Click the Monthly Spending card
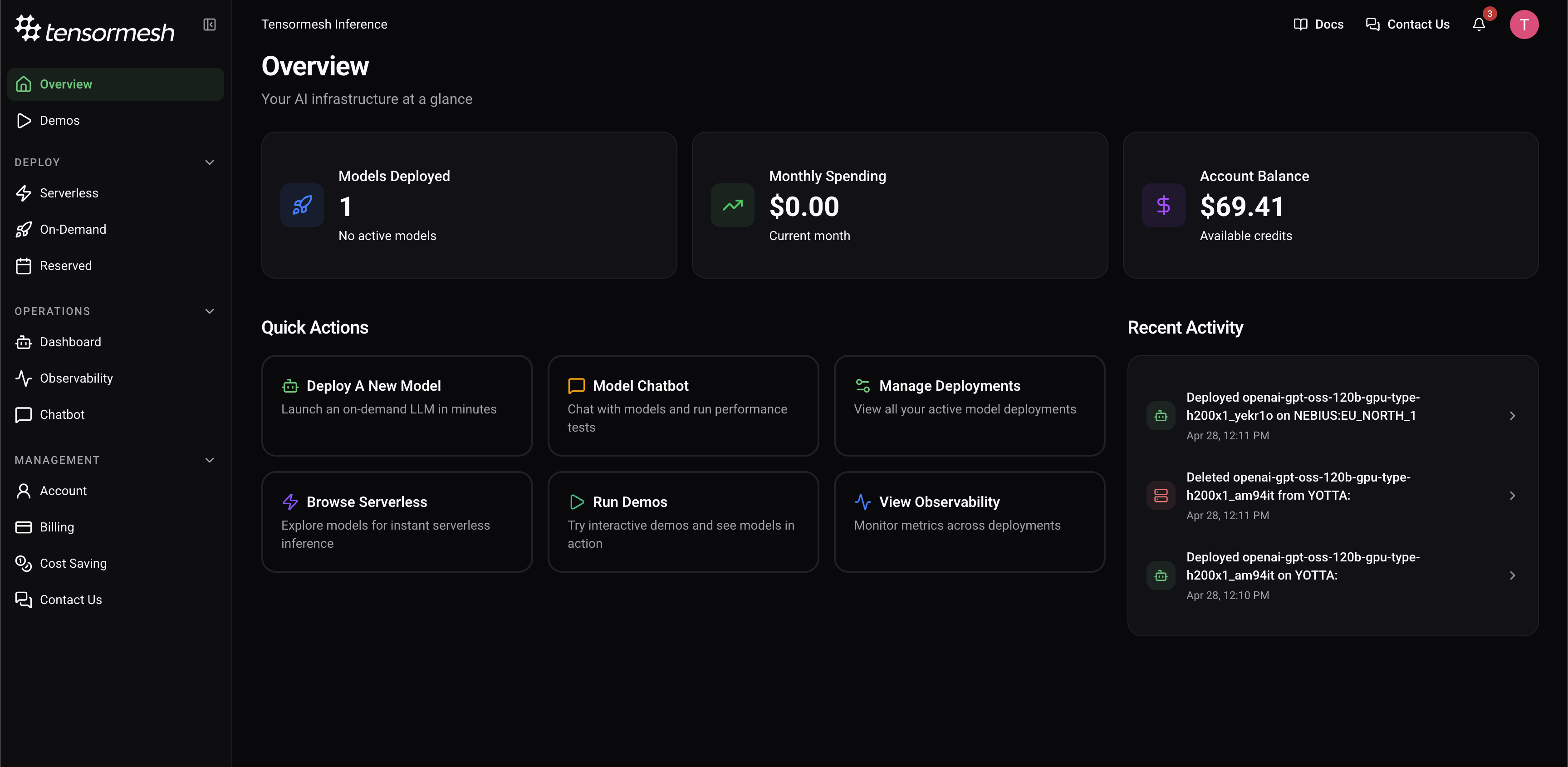The width and height of the screenshot is (1568, 767). pyautogui.click(x=900, y=205)
